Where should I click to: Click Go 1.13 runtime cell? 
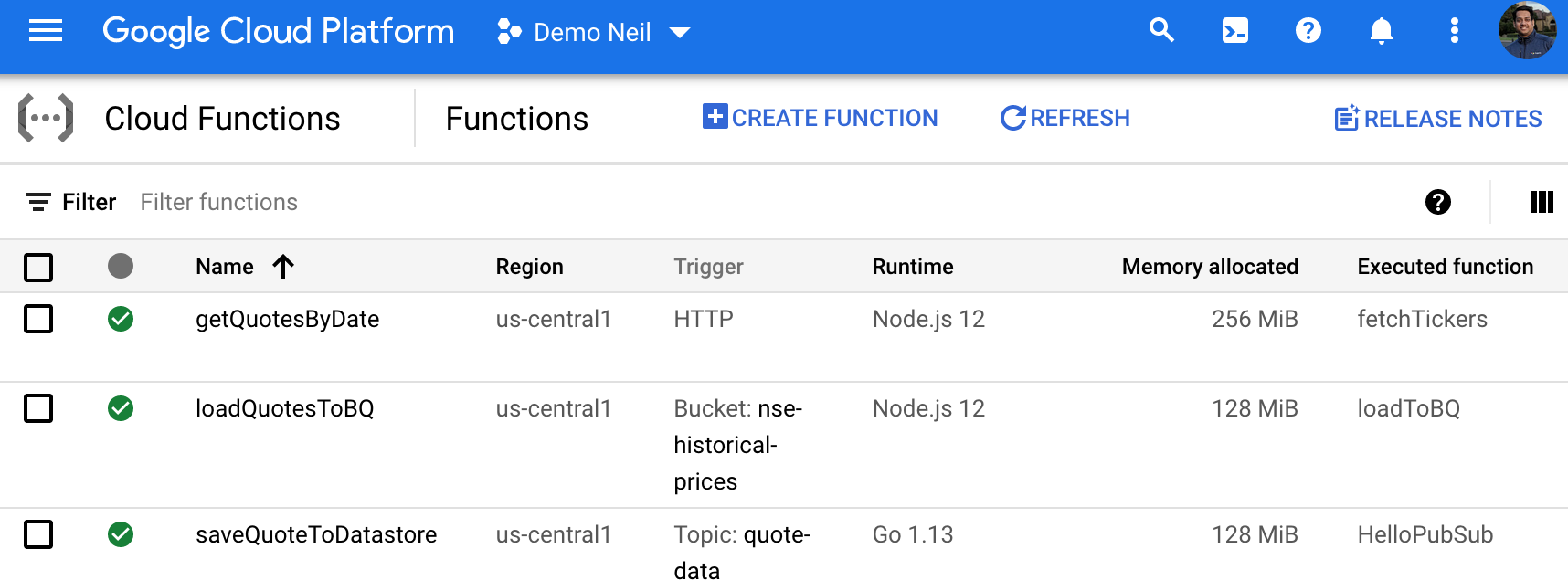(912, 534)
